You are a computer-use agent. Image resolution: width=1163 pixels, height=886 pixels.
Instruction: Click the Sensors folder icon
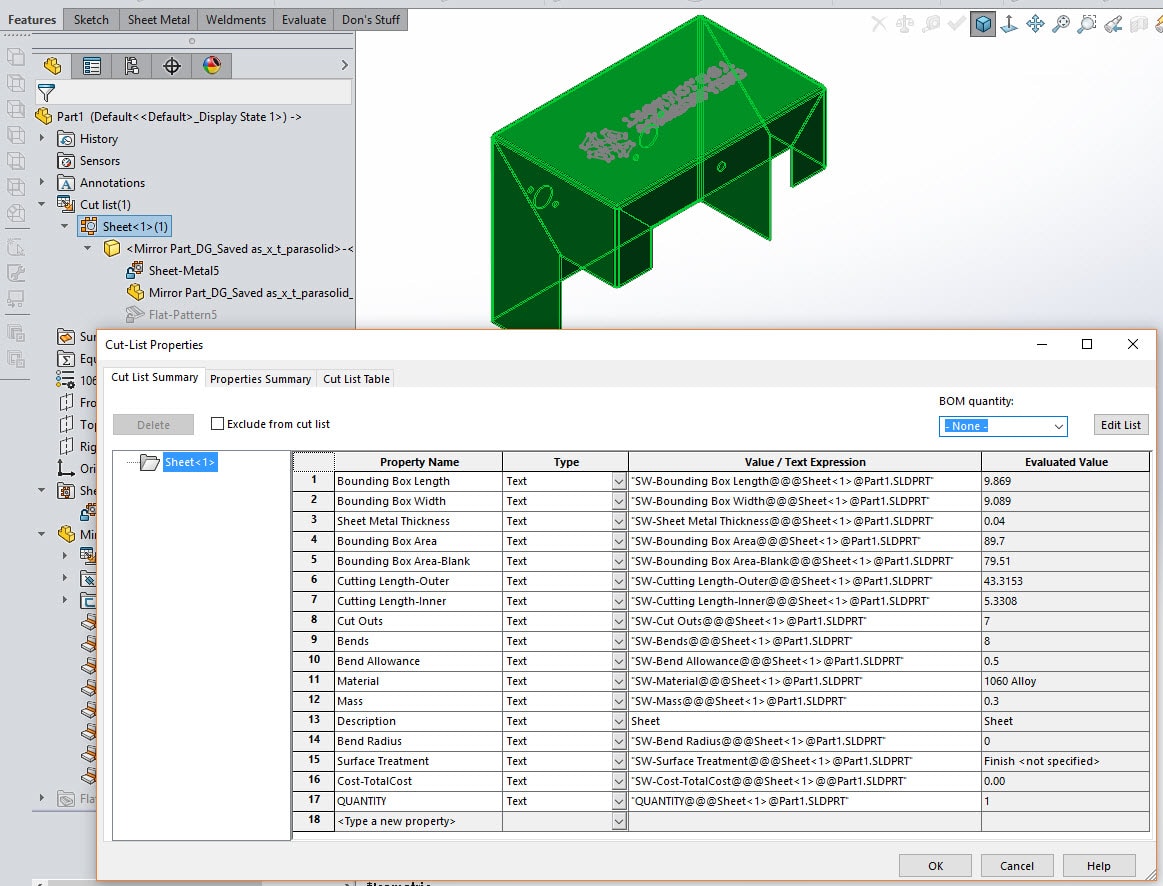(66, 161)
